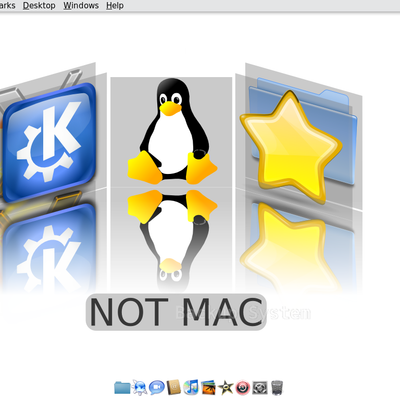Click the NOT MAC label
Image resolution: width=400 pixels, height=400 pixels.
click(x=176, y=312)
